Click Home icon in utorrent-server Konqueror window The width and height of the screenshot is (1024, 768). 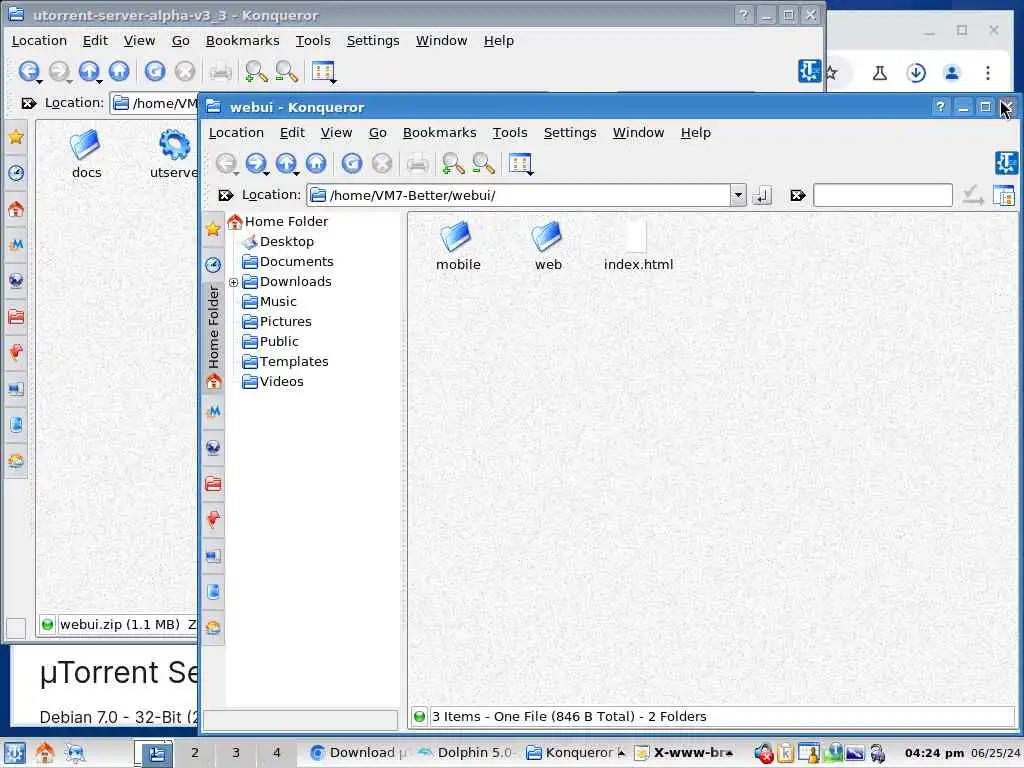pos(119,71)
